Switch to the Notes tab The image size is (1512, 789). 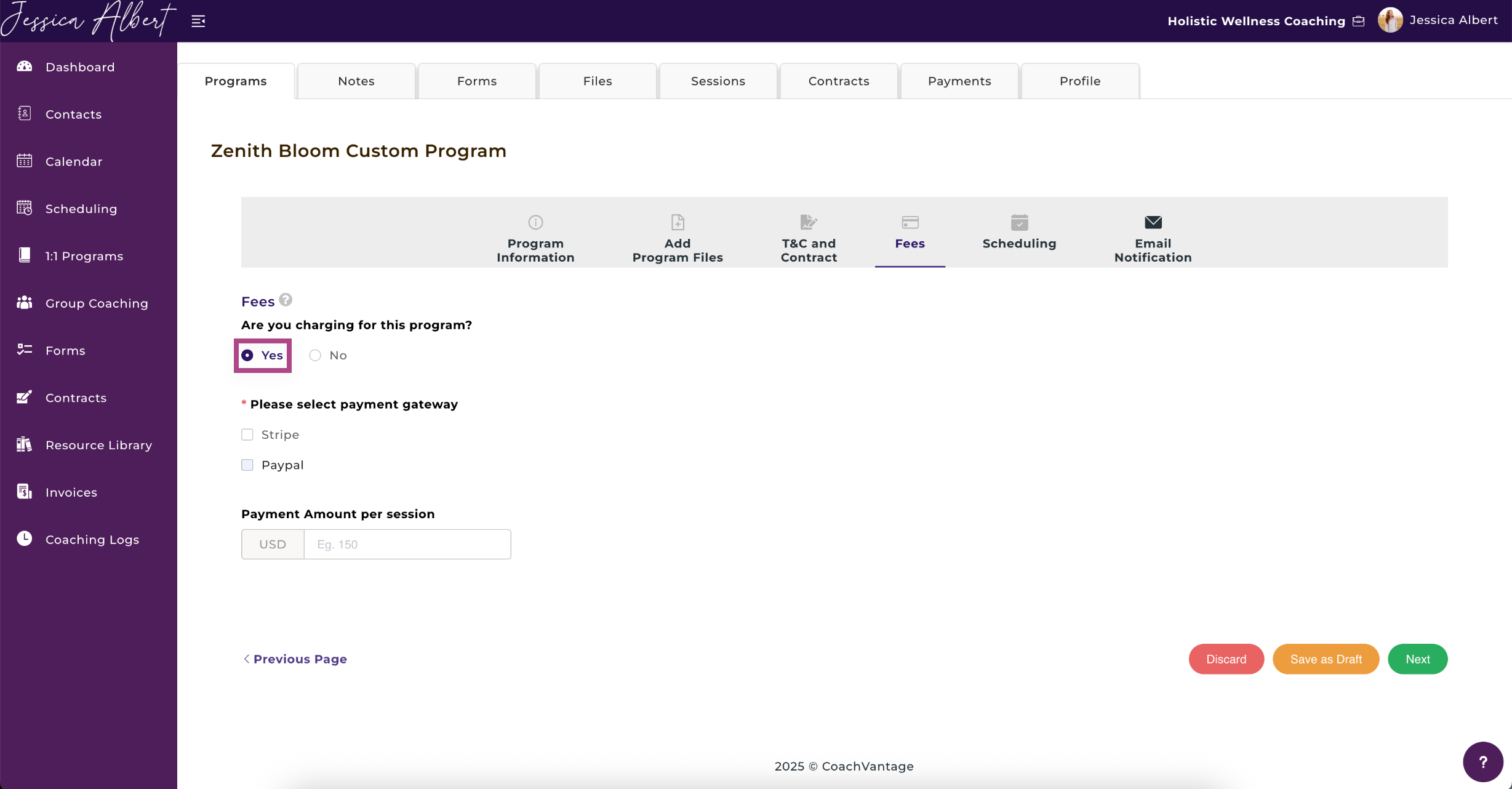pos(356,81)
